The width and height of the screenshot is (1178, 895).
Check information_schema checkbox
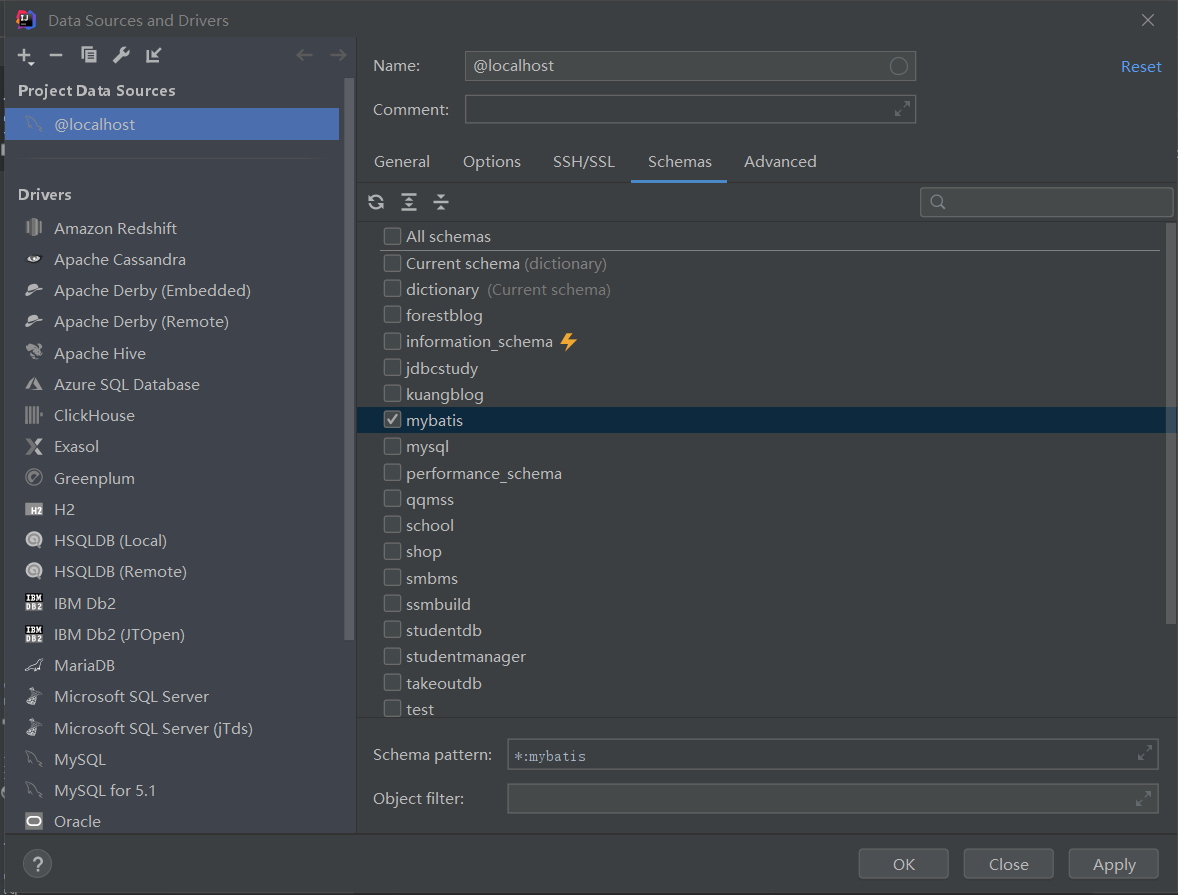(392, 341)
